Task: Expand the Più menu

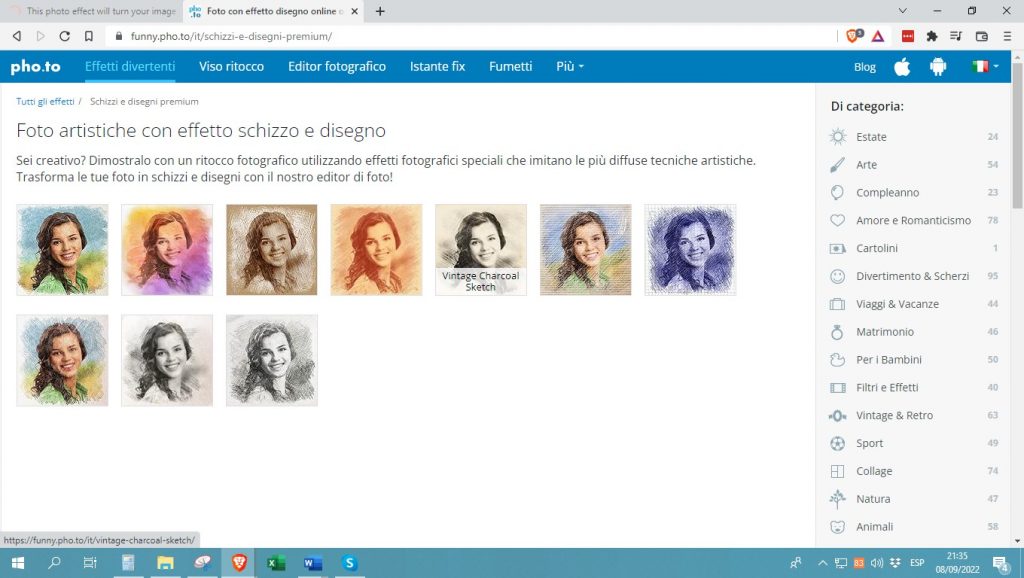Action: (567, 66)
